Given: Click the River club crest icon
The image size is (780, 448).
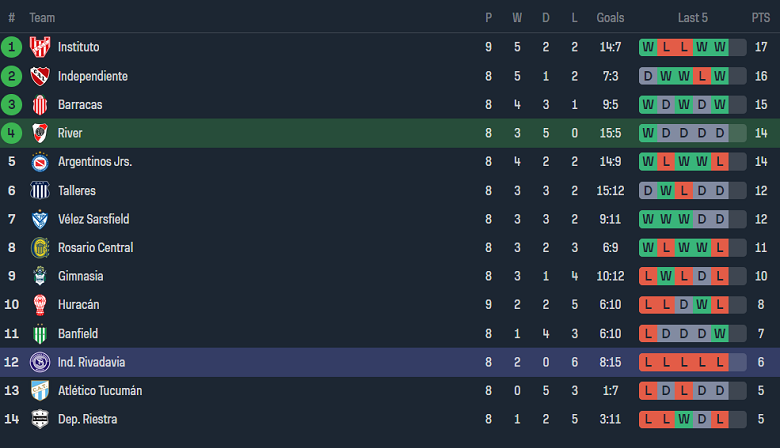Looking at the screenshot, I should 40,133.
